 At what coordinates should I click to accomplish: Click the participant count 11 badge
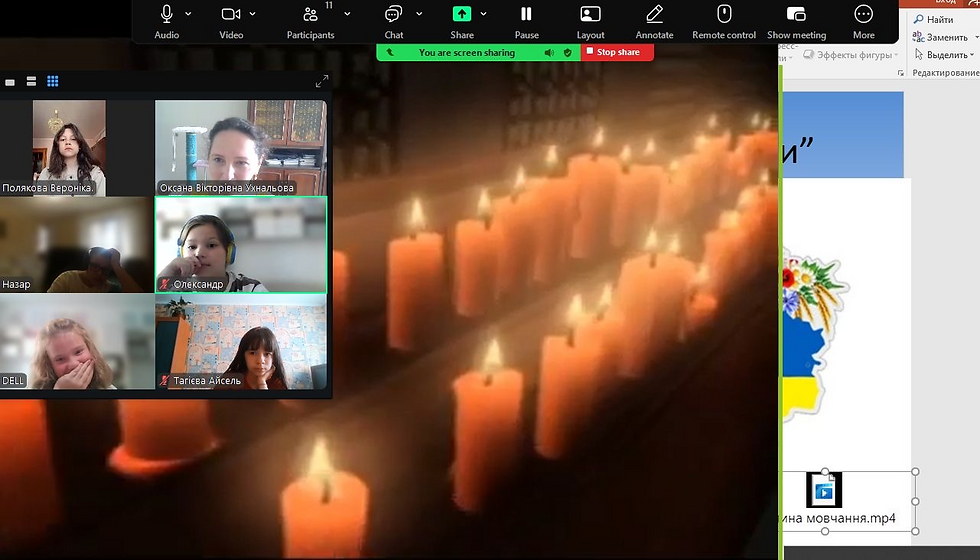(x=329, y=6)
